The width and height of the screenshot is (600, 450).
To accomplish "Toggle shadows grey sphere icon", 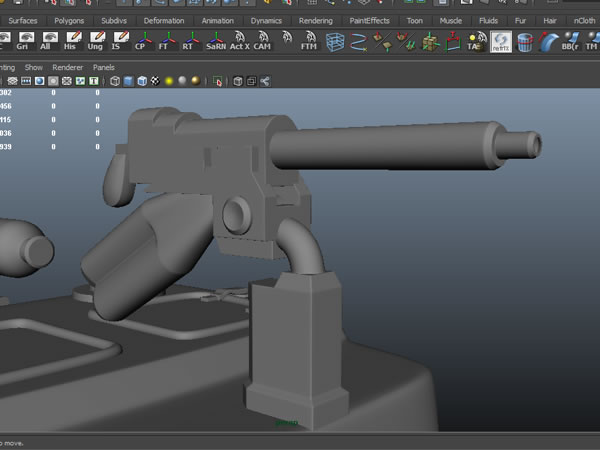I will pos(183,81).
